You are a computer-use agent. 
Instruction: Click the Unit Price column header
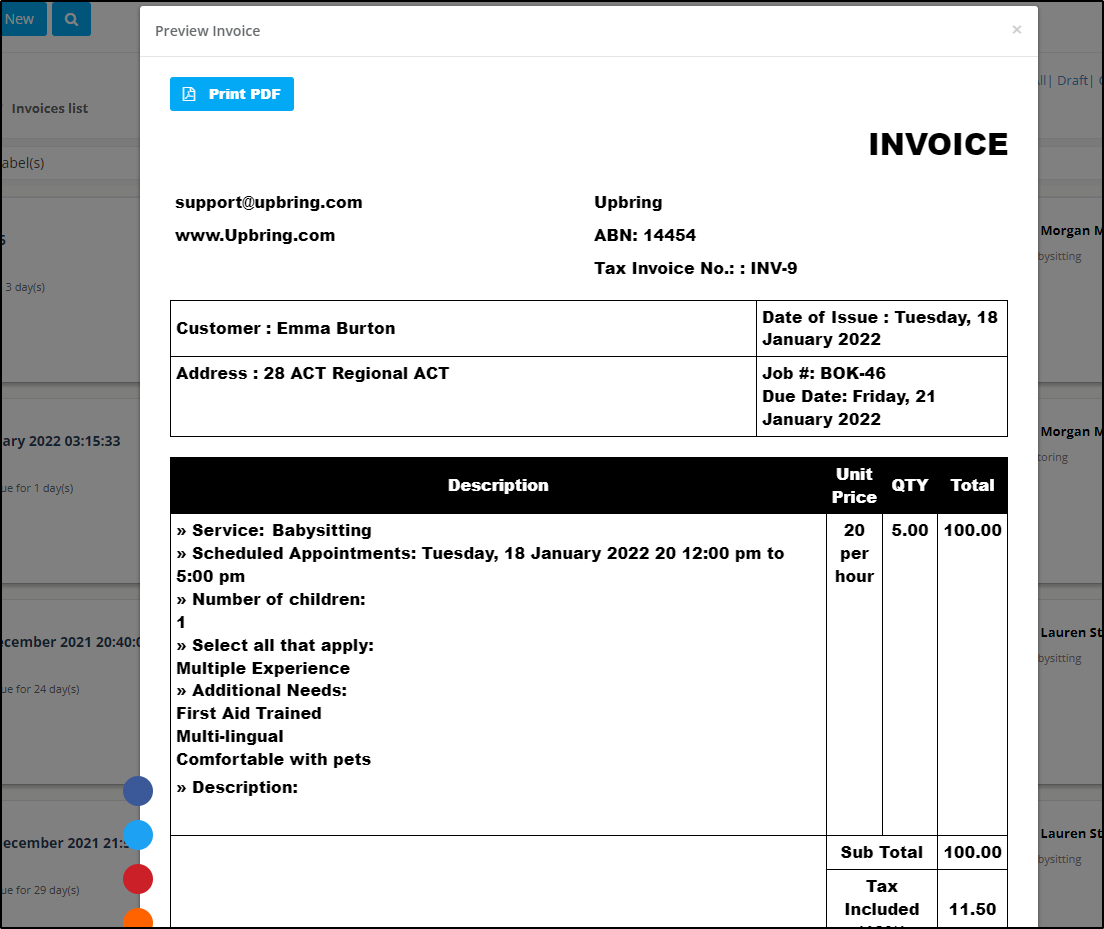point(854,485)
